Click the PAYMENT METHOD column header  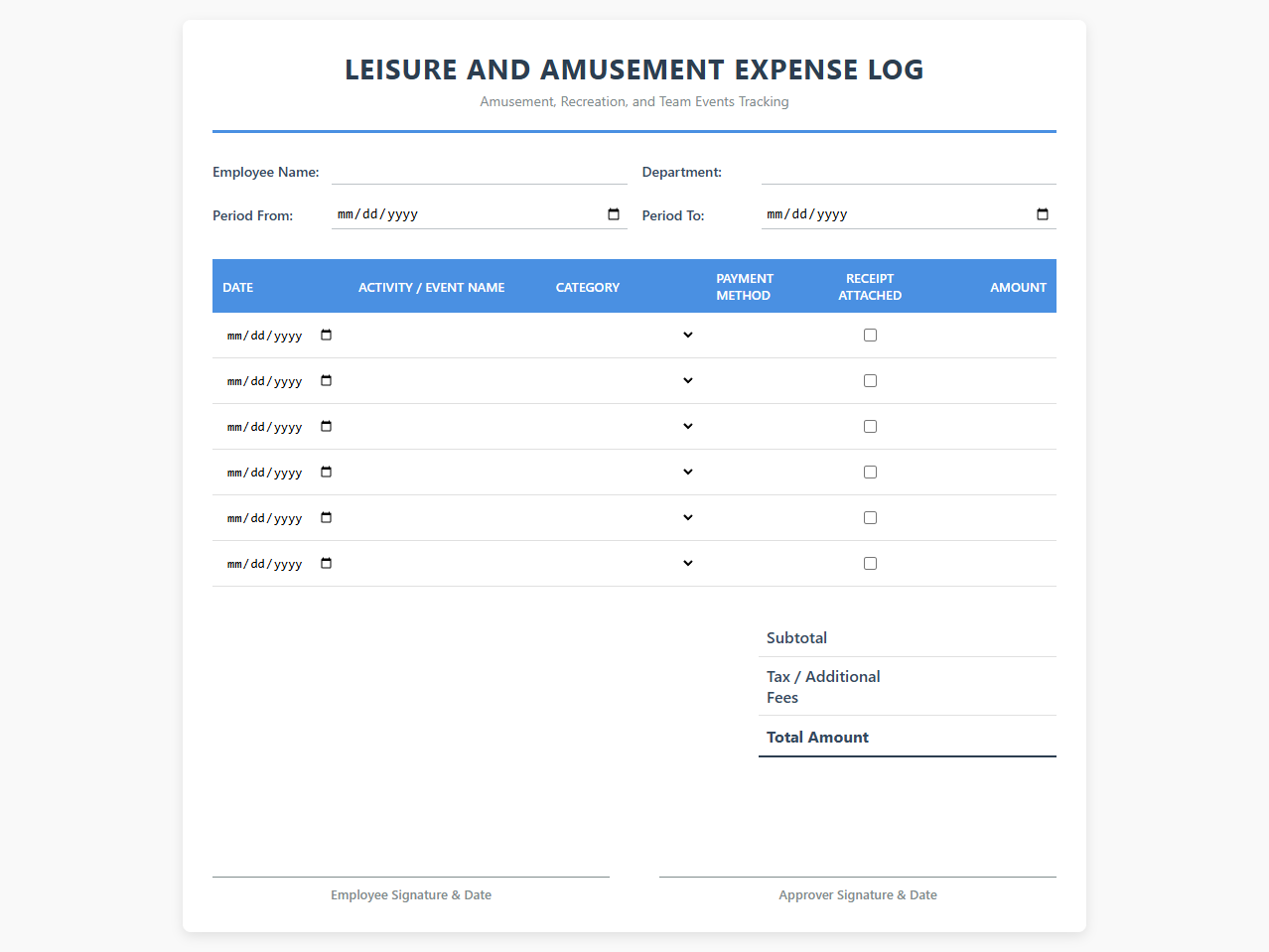[745, 287]
